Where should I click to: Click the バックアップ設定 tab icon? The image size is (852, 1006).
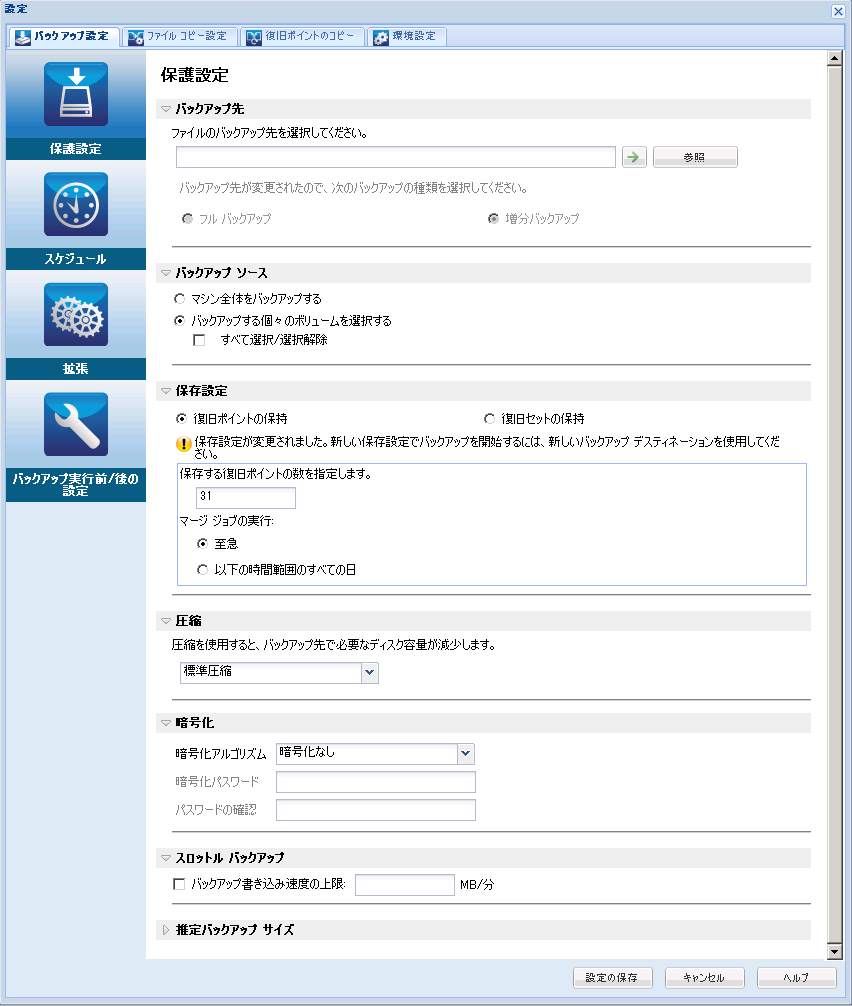20,36
